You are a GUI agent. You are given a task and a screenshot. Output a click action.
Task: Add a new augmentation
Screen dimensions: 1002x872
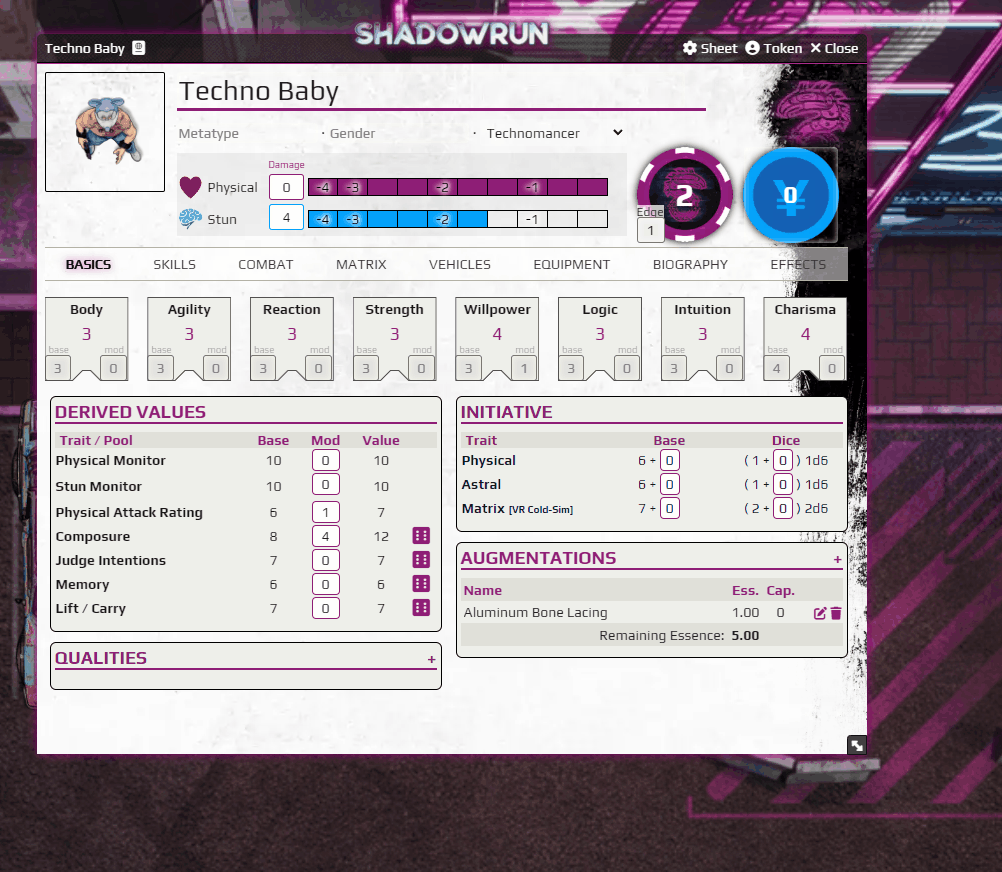(837, 560)
